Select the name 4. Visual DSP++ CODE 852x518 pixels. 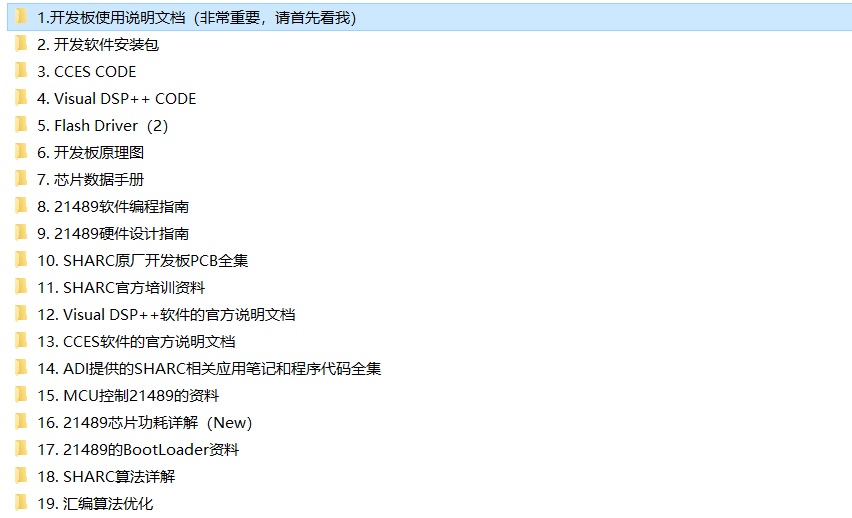click(x=116, y=98)
